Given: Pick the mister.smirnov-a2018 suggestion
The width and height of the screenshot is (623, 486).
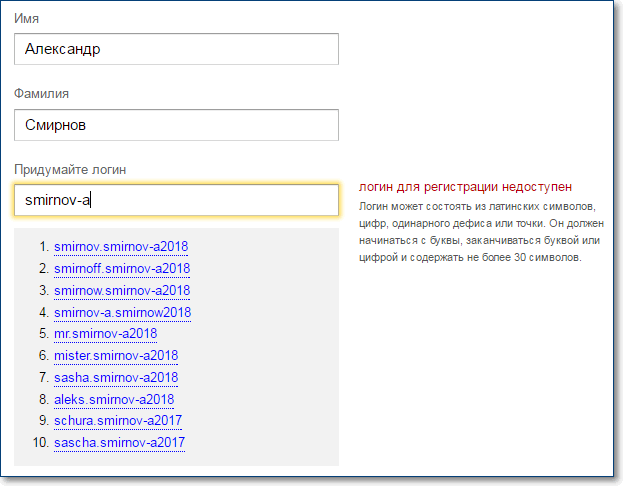Looking at the screenshot, I should pos(116,355).
